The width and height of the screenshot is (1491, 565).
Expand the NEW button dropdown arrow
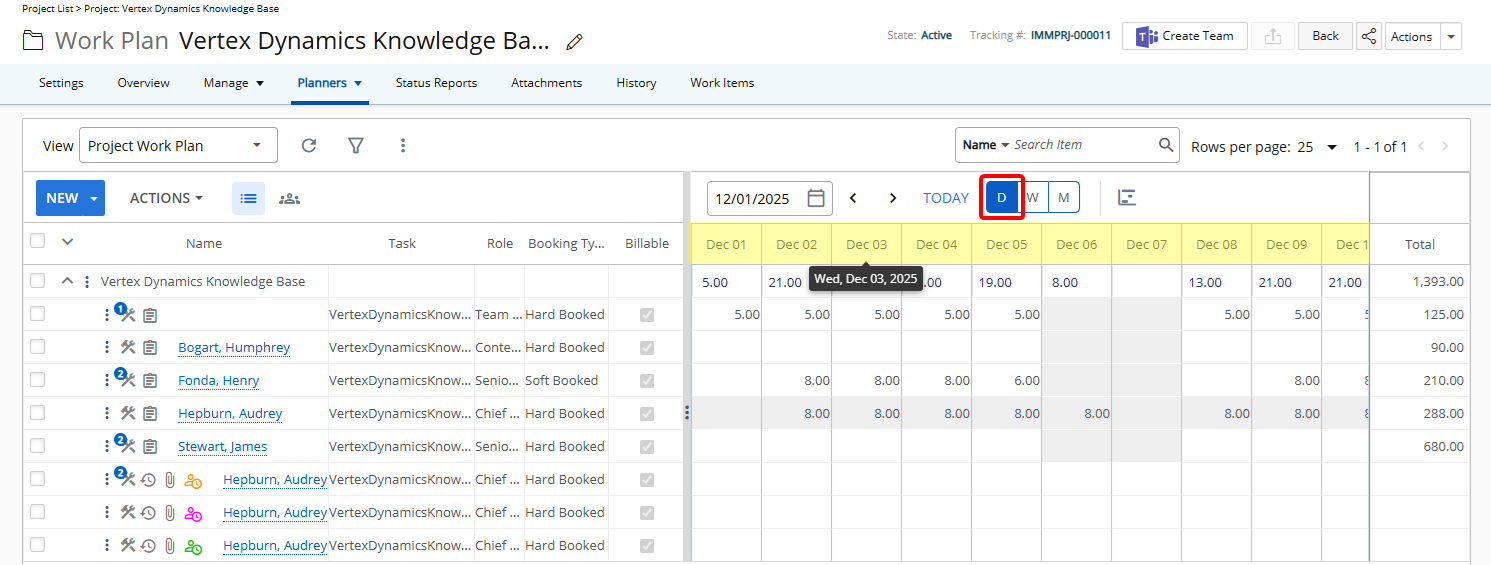[94, 198]
